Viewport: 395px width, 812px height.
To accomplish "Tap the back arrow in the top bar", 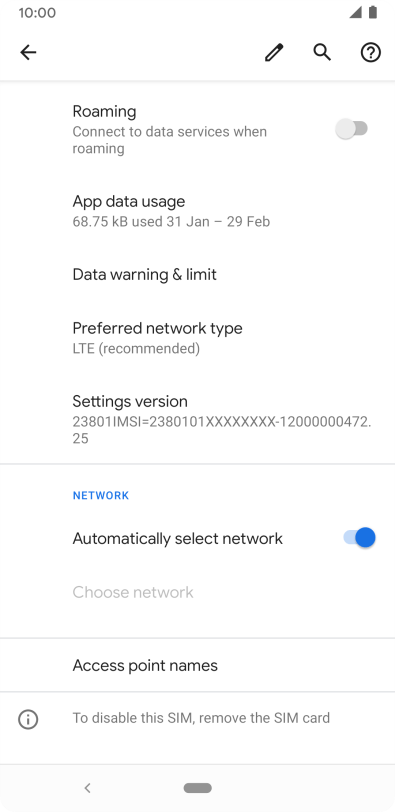I will [28, 52].
